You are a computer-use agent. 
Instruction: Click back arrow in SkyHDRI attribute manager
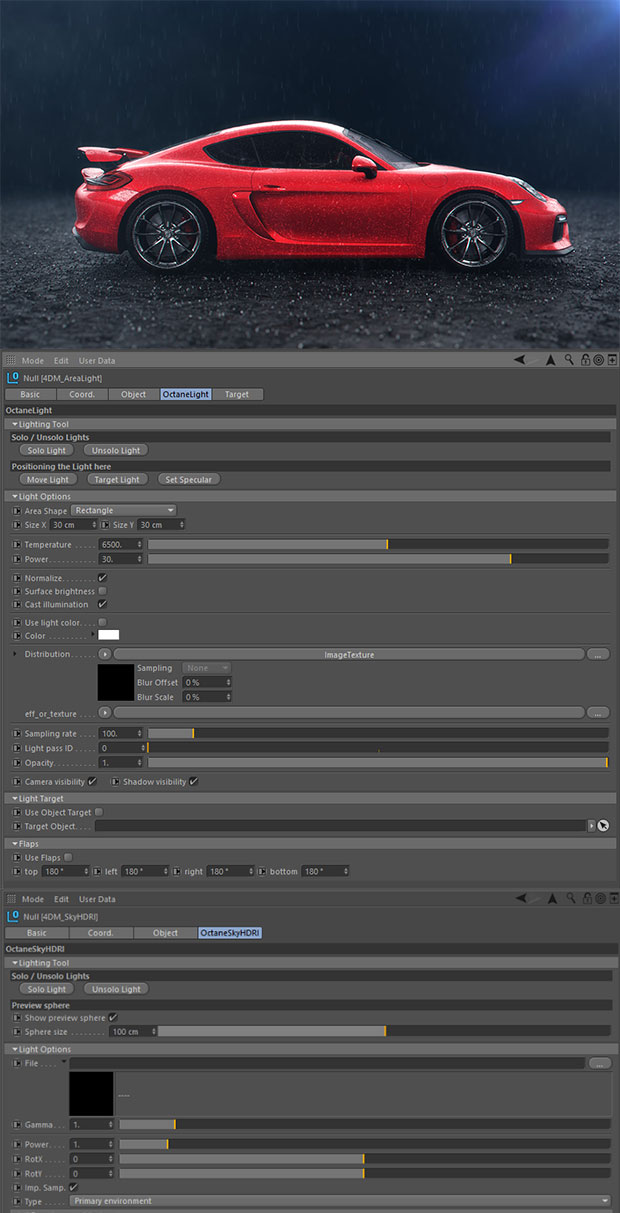(x=520, y=898)
